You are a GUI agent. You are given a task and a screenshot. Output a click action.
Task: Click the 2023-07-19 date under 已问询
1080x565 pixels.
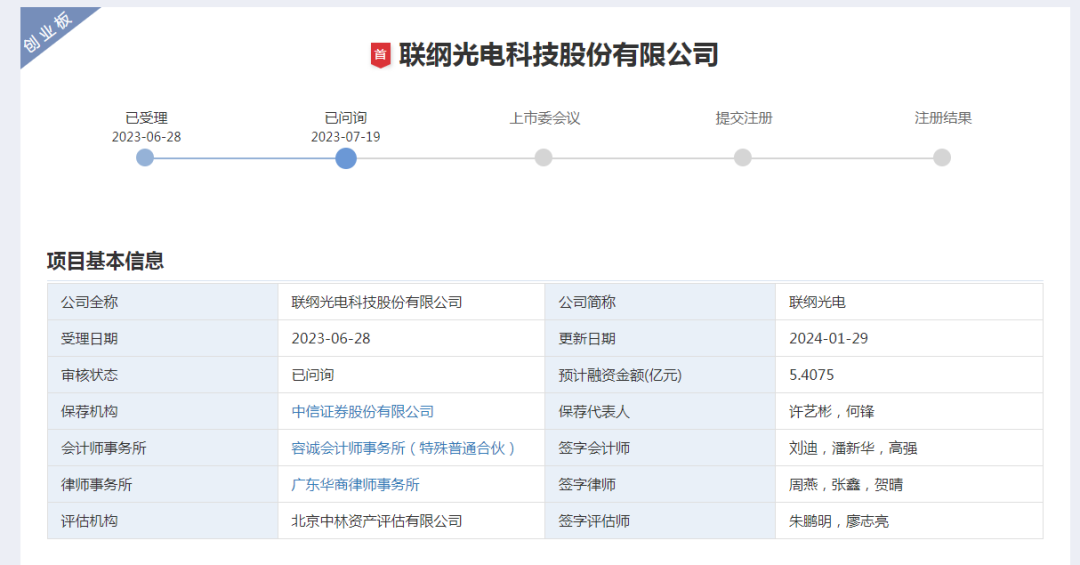click(x=346, y=136)
